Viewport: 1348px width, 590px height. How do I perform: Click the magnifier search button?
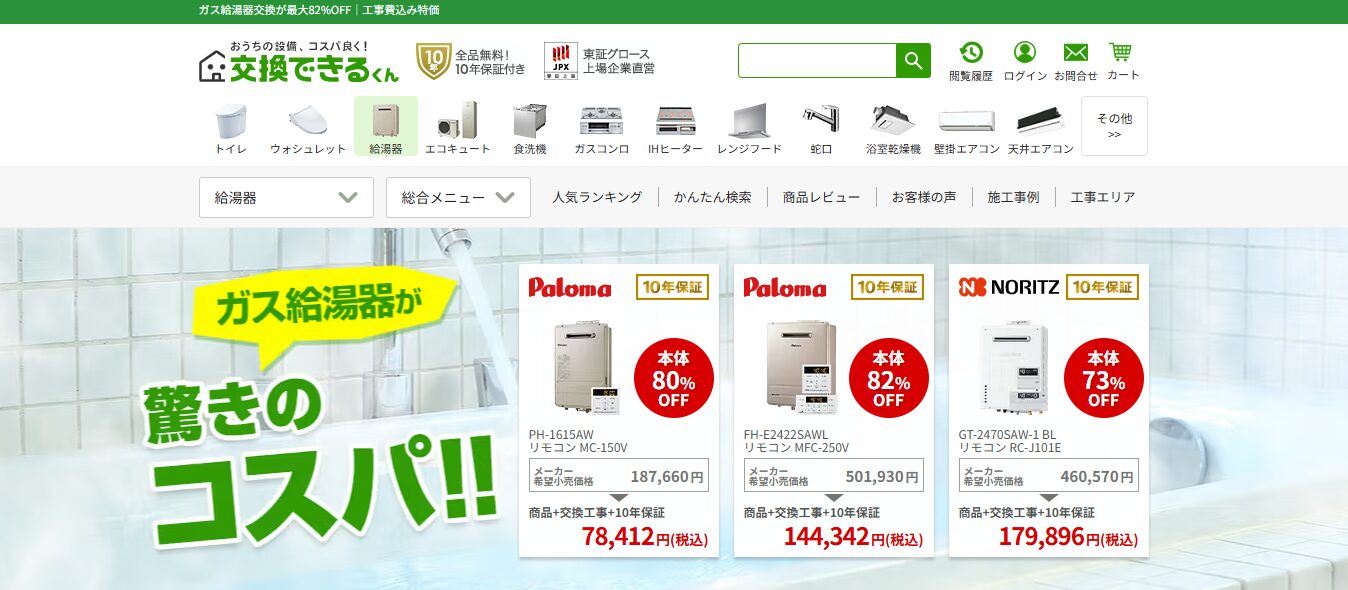coord(913,61)
